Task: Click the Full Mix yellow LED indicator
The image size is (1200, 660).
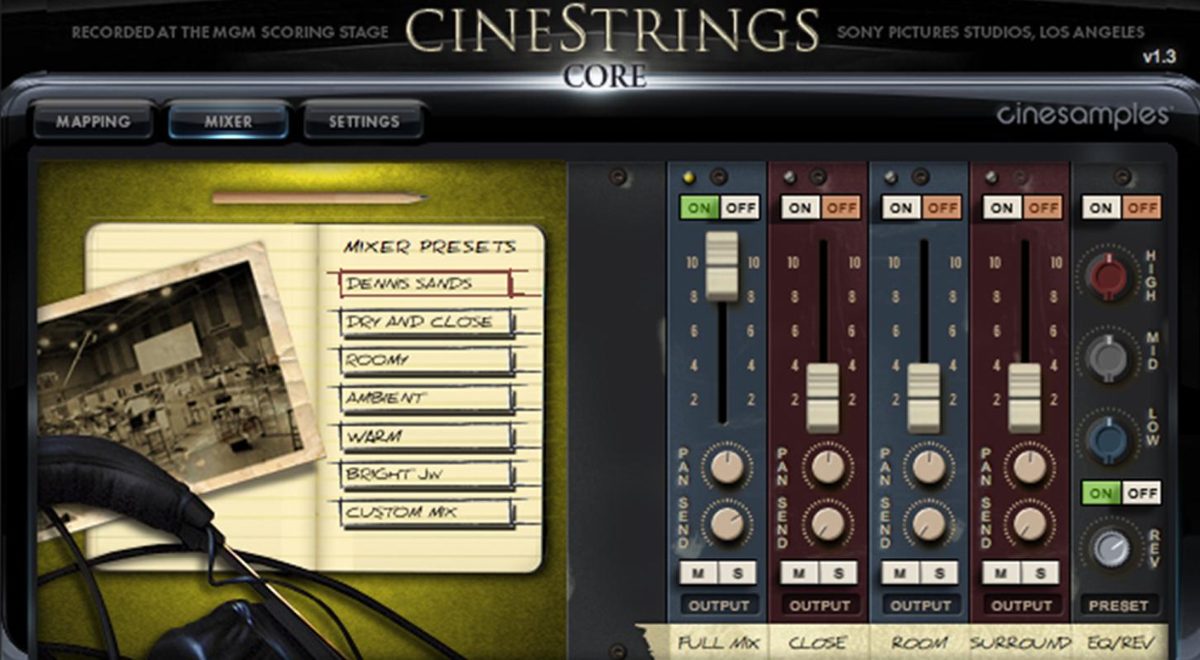Action: coord(687,178)
